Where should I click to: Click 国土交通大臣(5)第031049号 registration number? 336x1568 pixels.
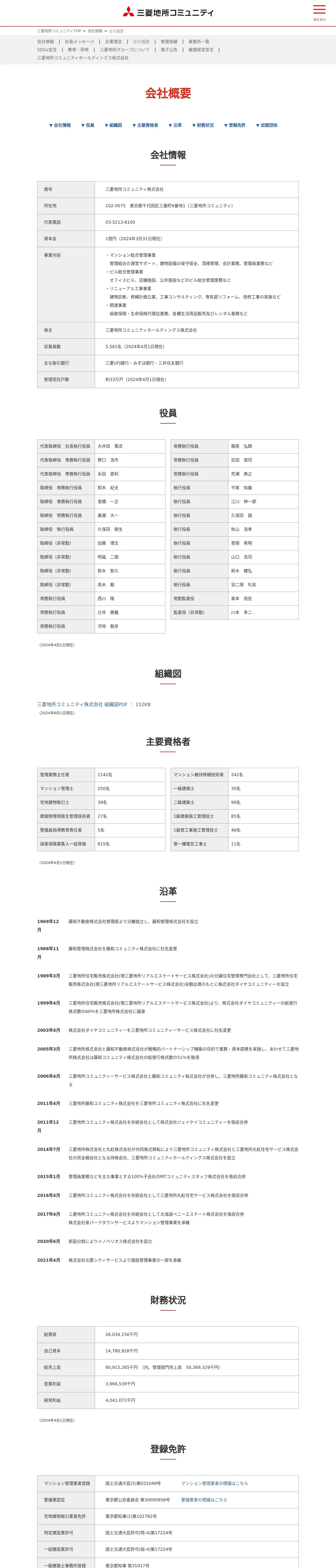133,1483
